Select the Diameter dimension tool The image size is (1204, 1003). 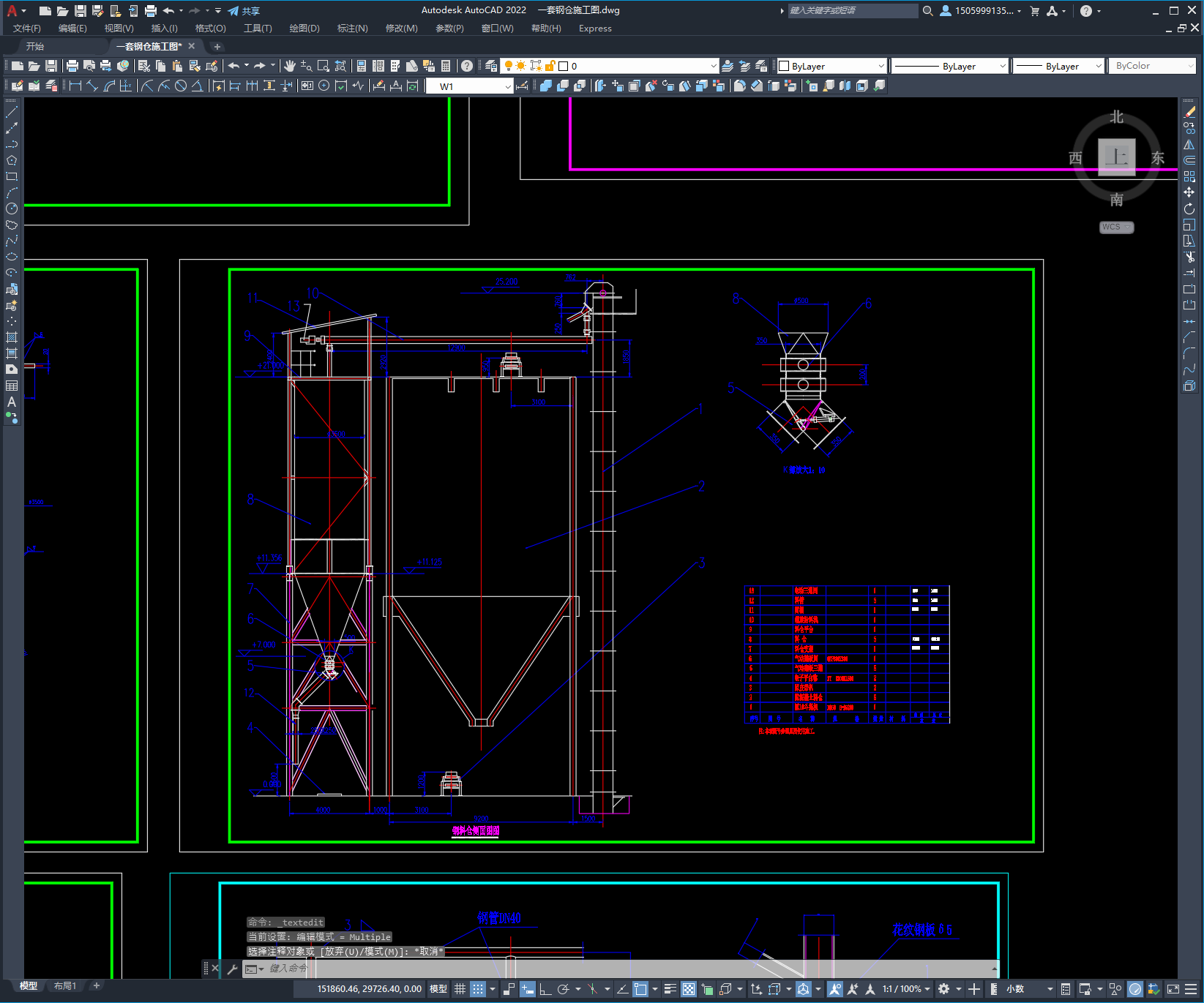(x=180, y=86)
